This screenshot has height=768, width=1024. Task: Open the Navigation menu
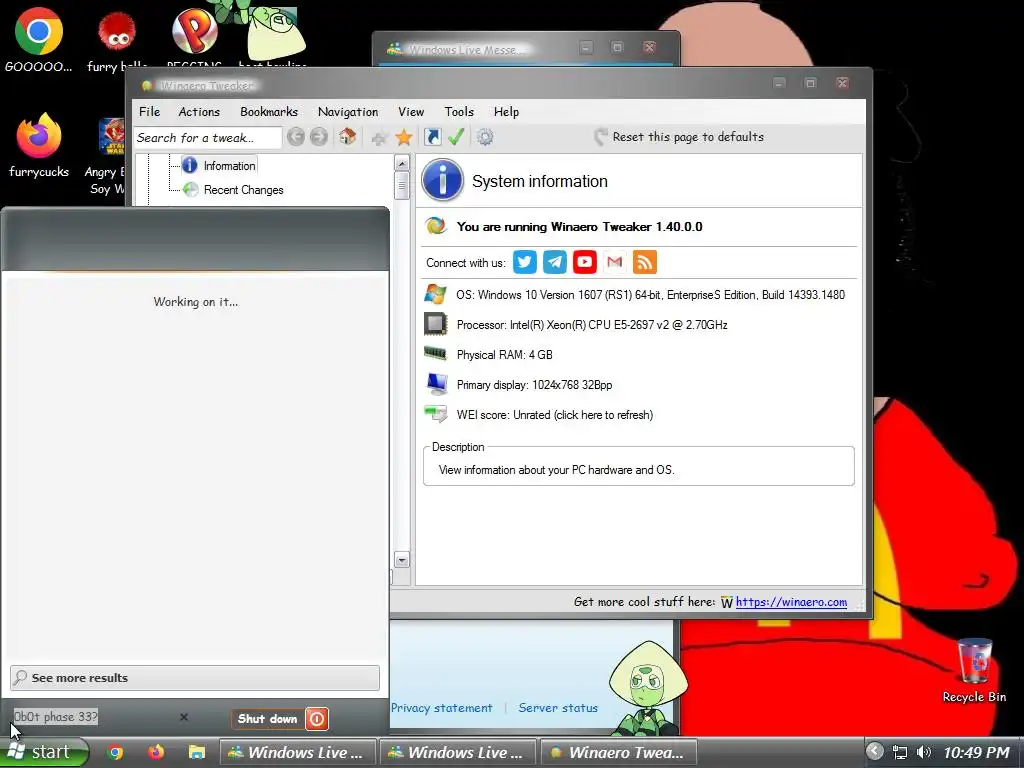[348, 112]
